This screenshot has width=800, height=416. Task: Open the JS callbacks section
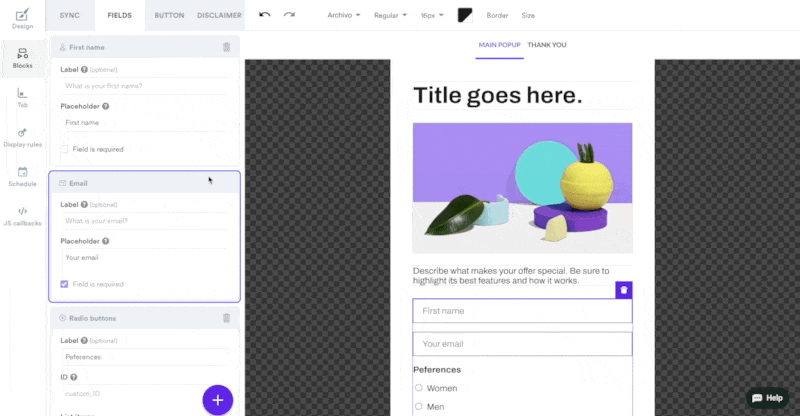tap(22, 216)
